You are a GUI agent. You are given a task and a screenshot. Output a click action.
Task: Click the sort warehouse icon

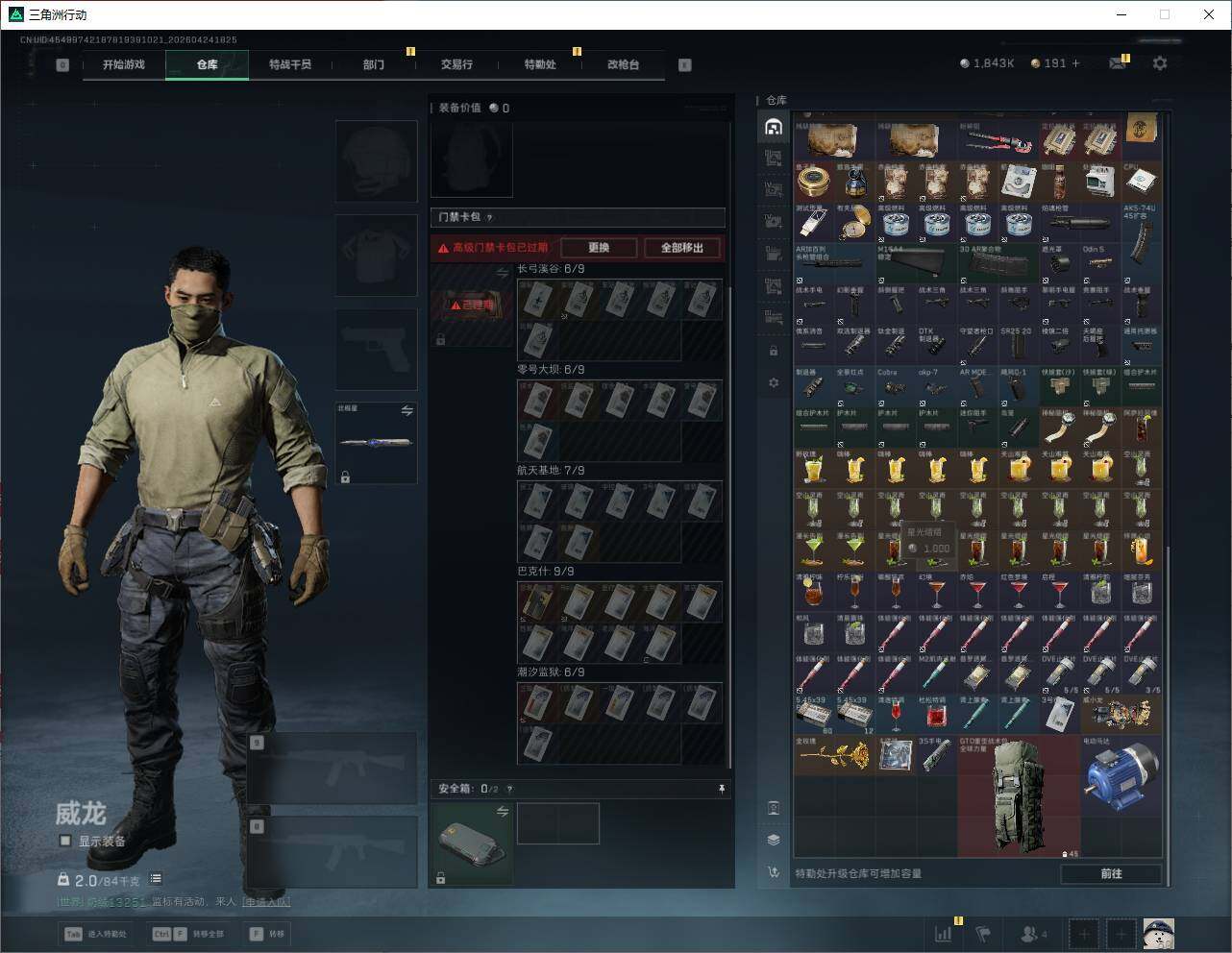click(x=774, y=872)
